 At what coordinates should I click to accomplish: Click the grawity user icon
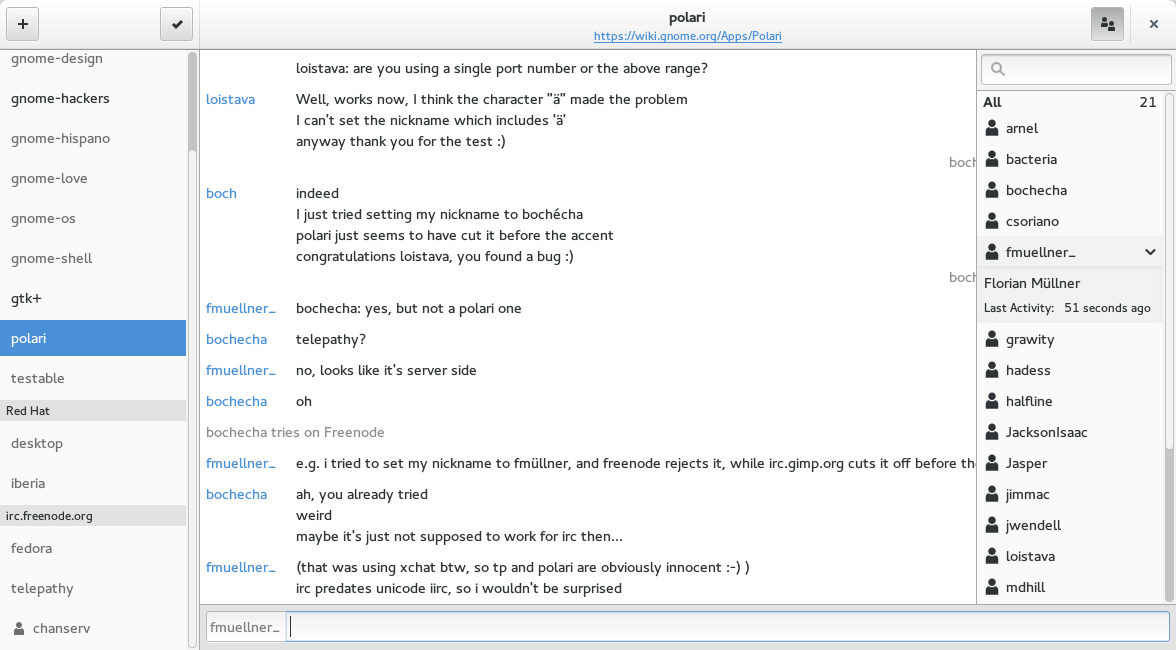992,339
